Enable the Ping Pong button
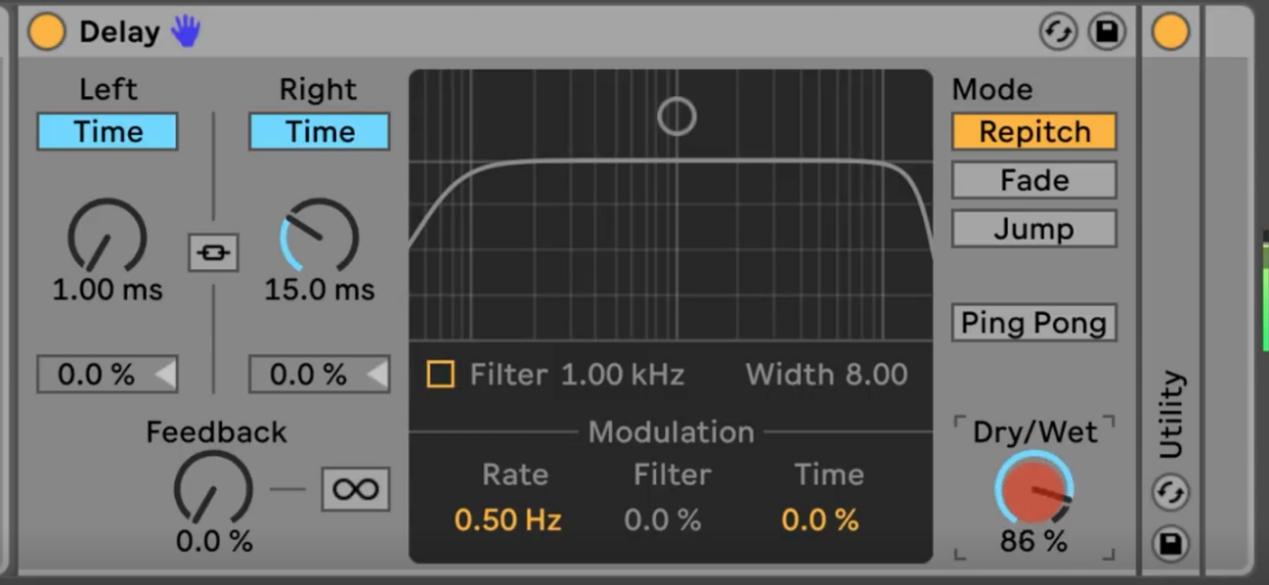Screen dimensions: 1269x585 click(1034, 323)
